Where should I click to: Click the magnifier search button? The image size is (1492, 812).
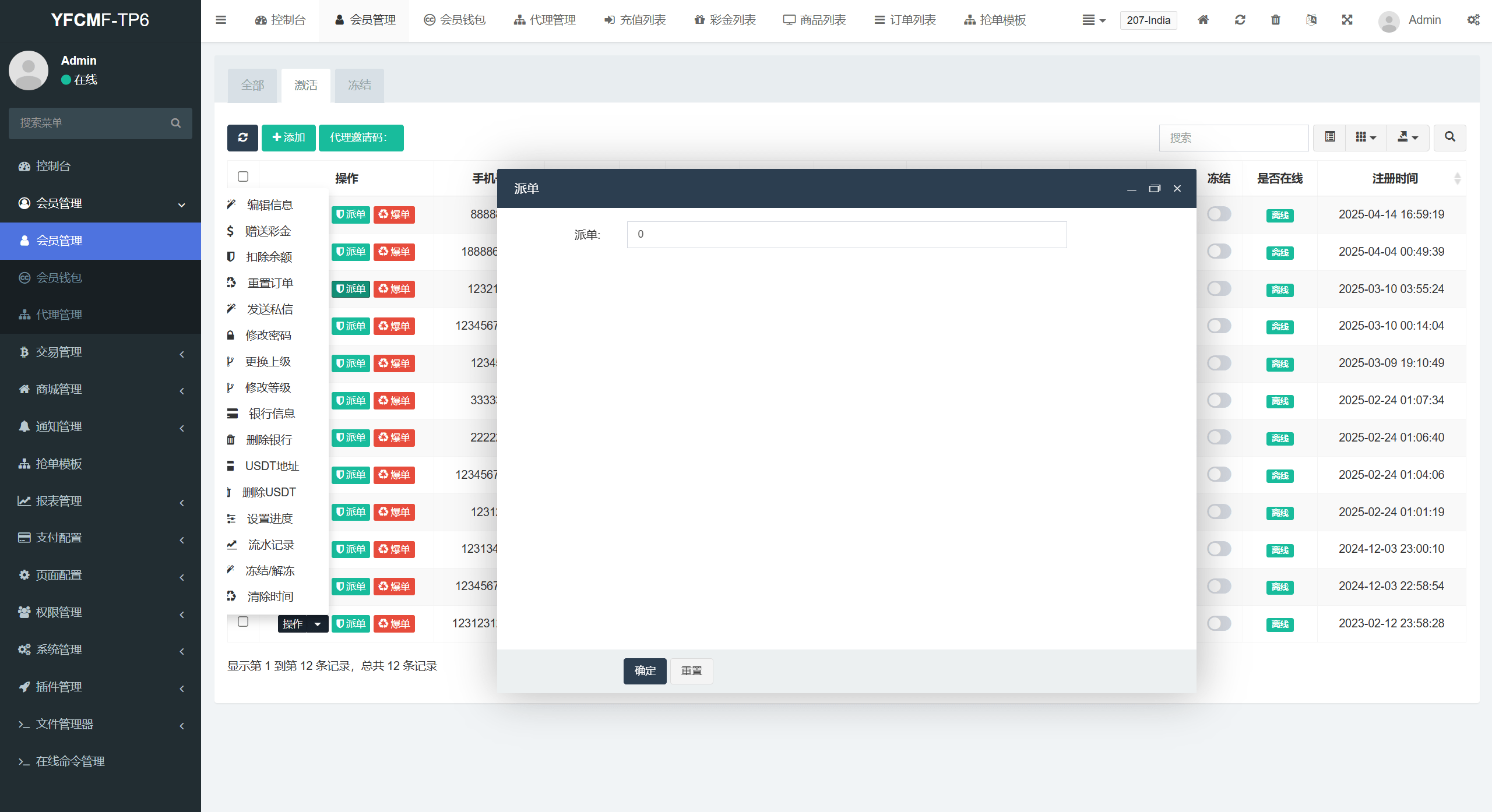point(1449,137)
